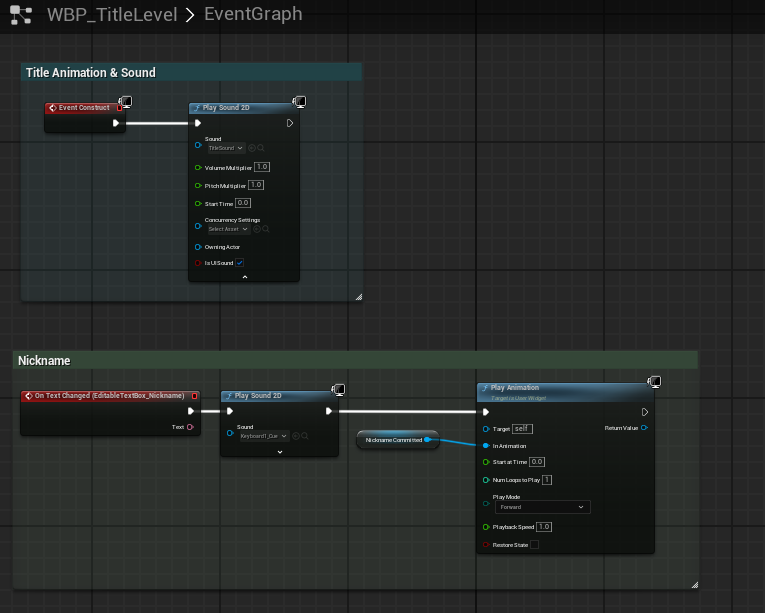Click the Playback Speed value field
The height and width of the screenshot is (613, 765).
pos(544,527)
